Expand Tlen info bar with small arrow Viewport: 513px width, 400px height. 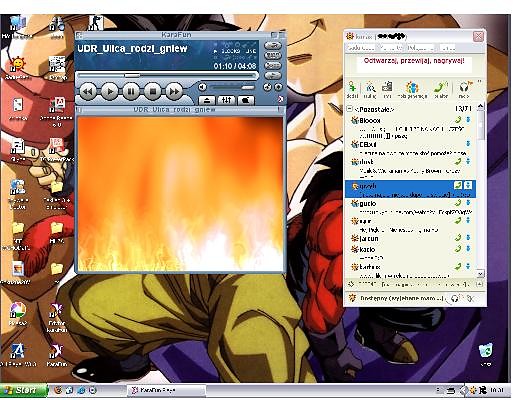(480, 284)
